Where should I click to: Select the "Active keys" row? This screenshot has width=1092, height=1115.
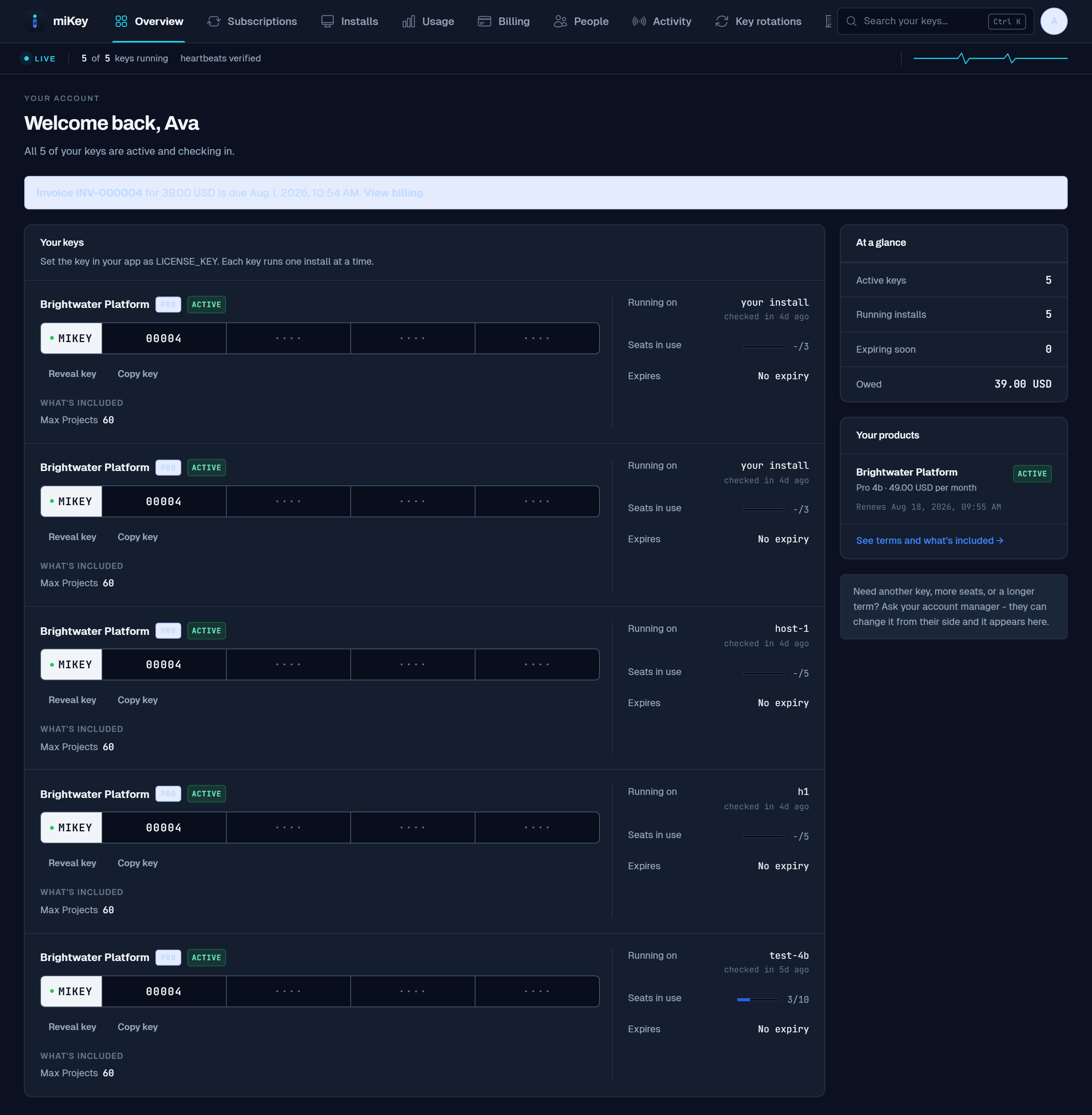point(953,280)
